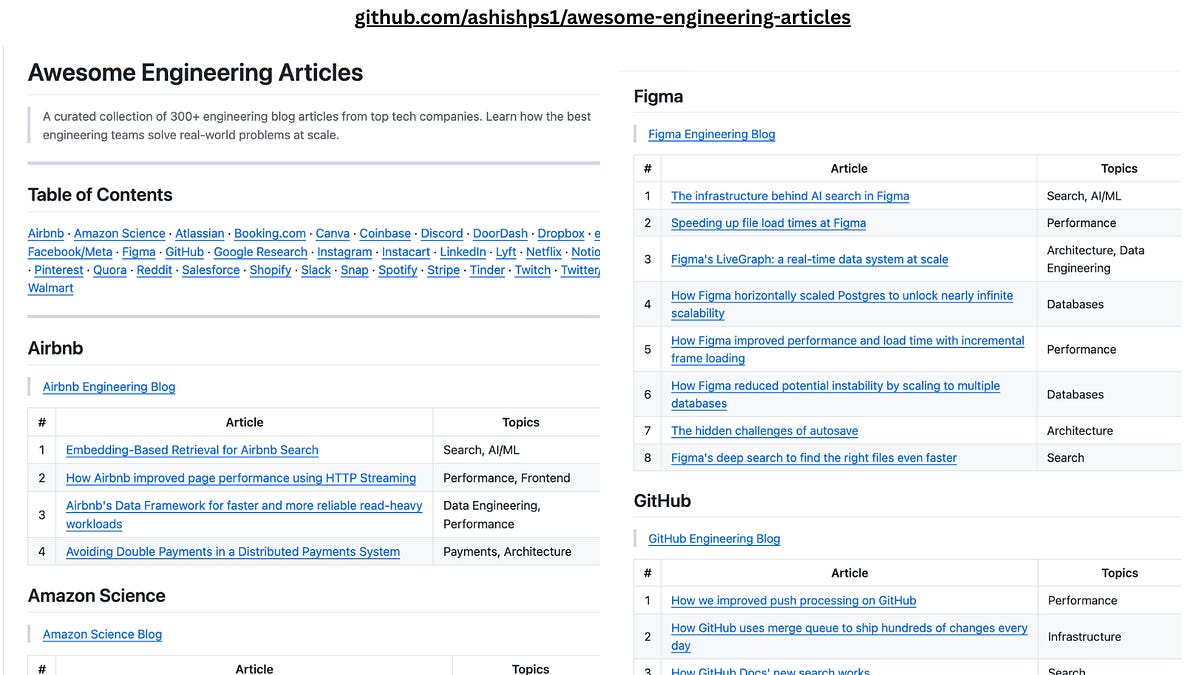Open Airbnb HTTP Streaming page performance article
This screenshot has height=675, width=1200.
241,478
